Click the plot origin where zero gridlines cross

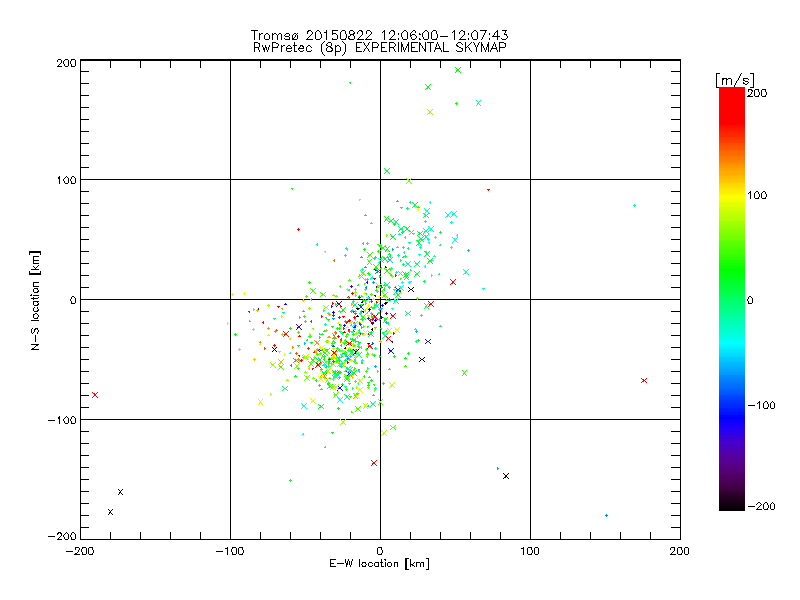tap(380, 299)
